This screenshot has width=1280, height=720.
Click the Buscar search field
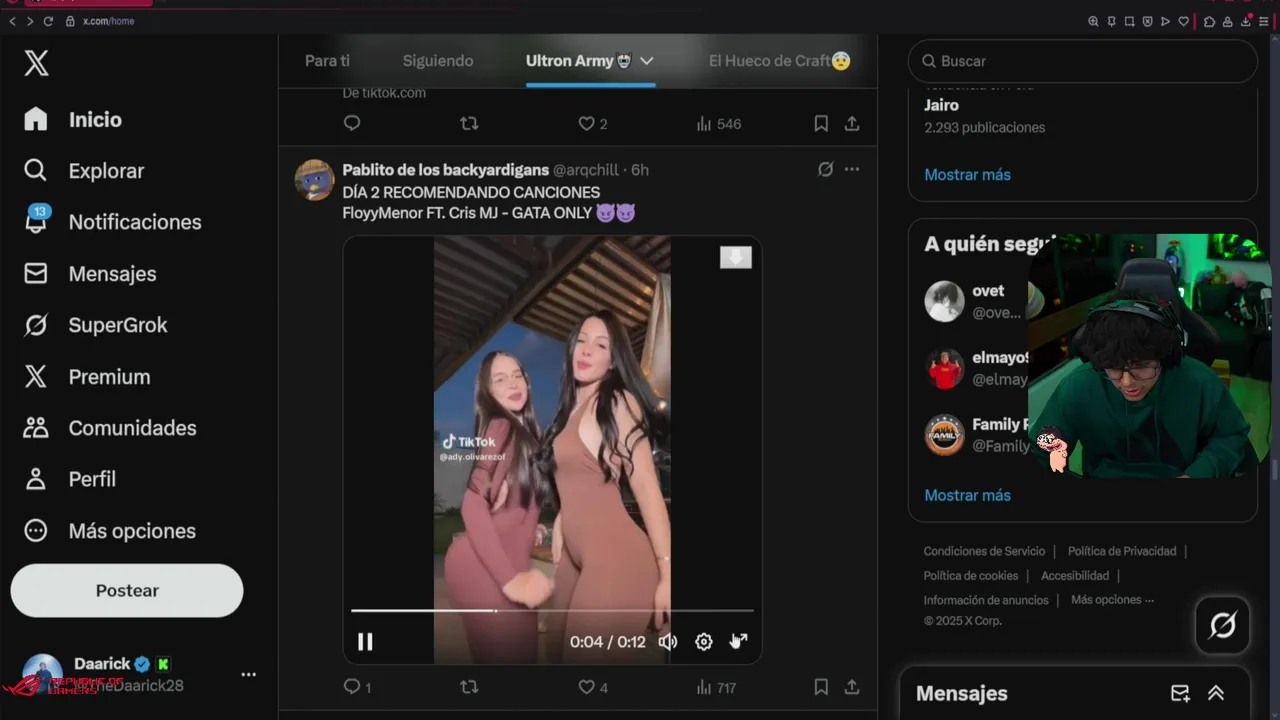pyautogui.click(x=1083, y=61)
